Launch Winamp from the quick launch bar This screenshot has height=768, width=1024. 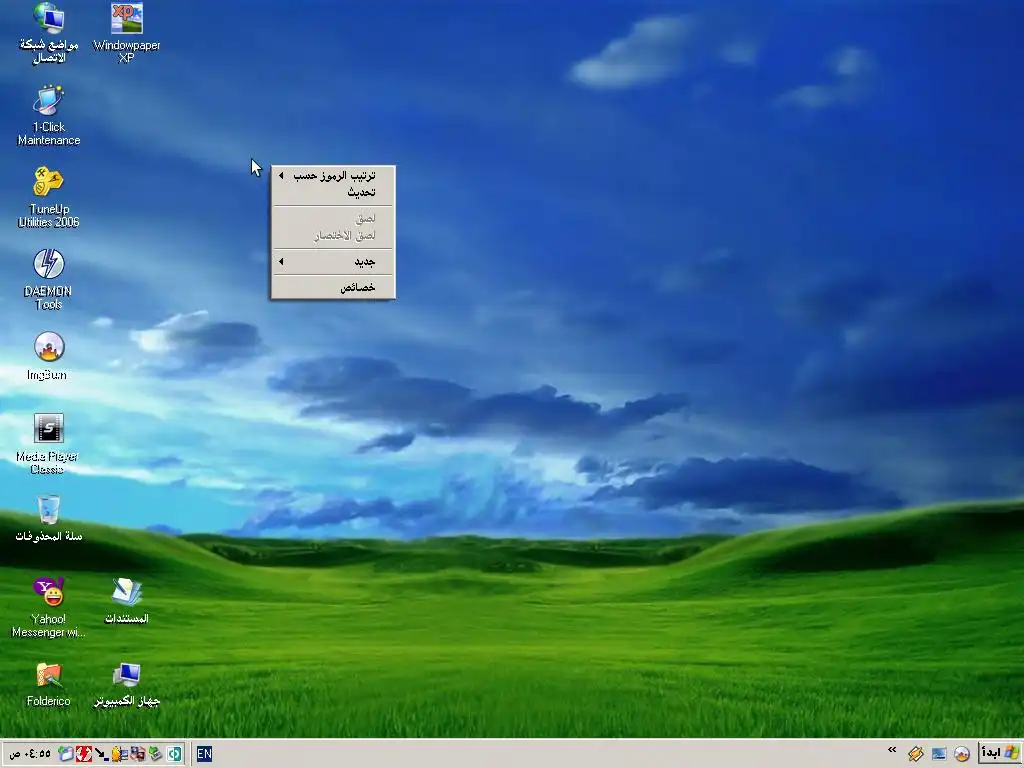point(916,753)
